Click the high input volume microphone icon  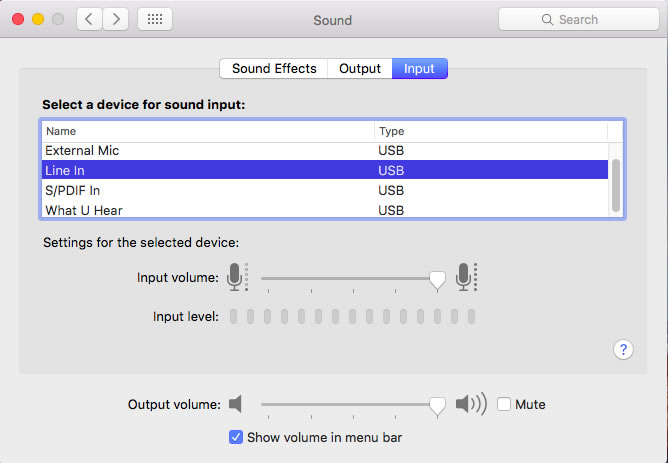coord(466,277)
